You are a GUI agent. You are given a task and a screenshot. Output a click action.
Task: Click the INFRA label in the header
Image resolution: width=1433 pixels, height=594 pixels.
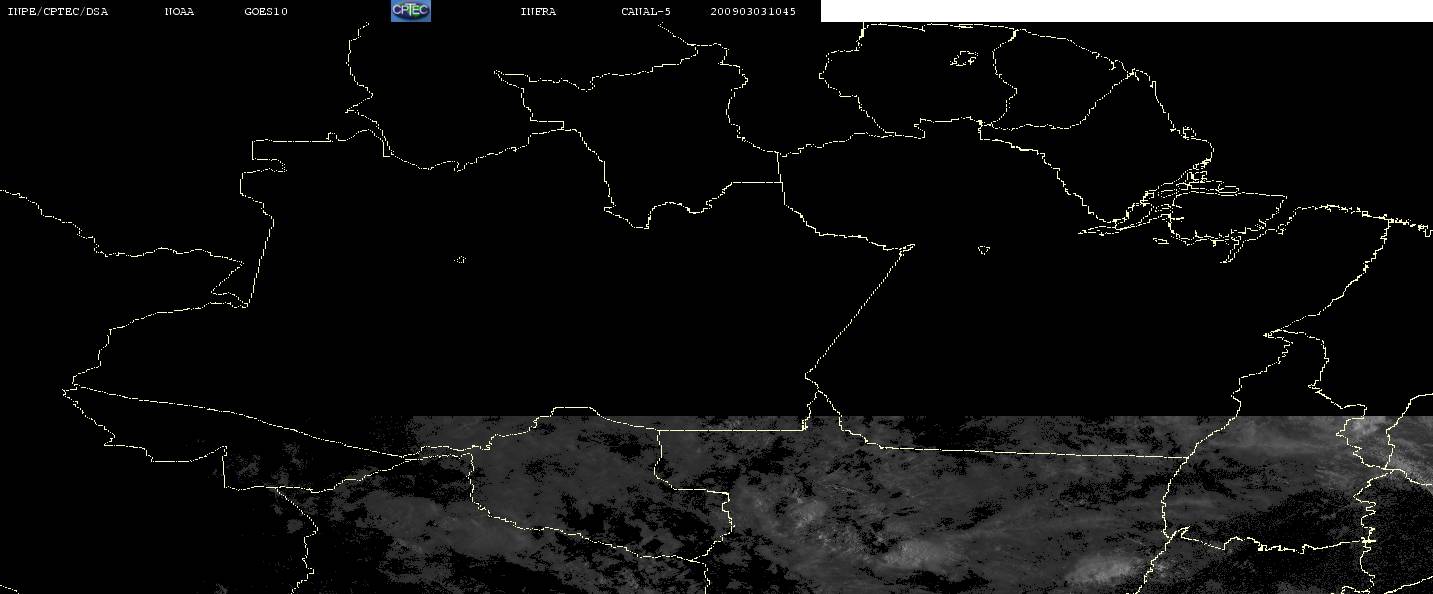pos(538,12)
